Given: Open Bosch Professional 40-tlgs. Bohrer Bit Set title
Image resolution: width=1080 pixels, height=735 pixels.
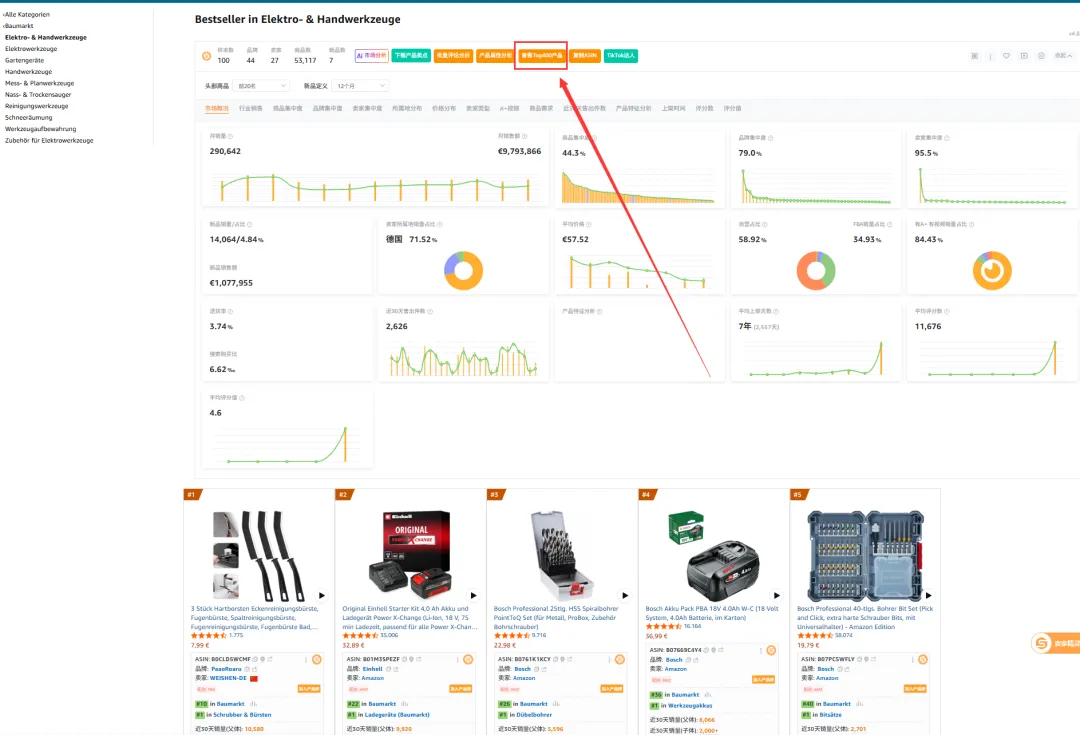Looking at the screenshot, I should pos(865,618).
